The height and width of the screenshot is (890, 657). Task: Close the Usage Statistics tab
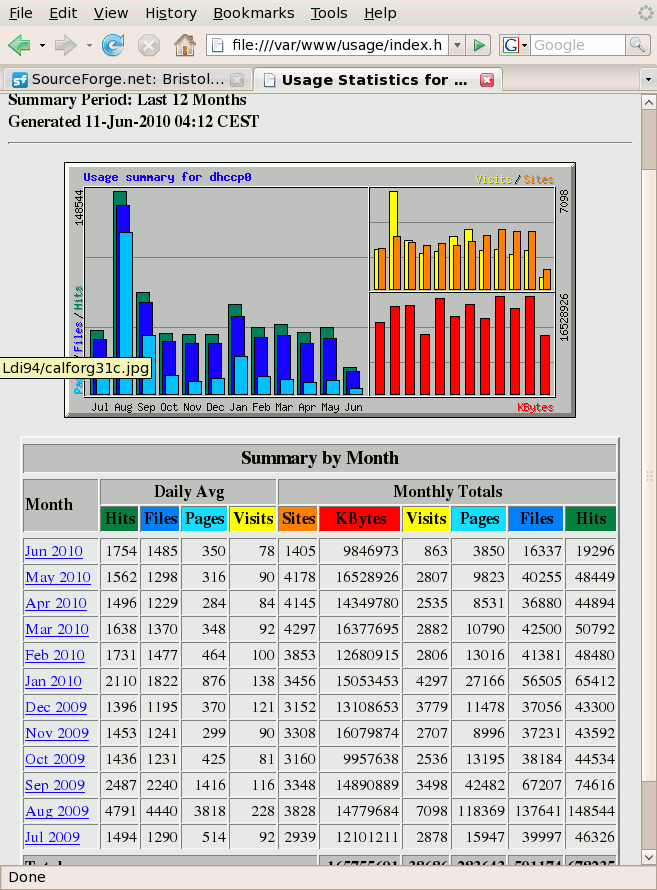click(487, 80)
